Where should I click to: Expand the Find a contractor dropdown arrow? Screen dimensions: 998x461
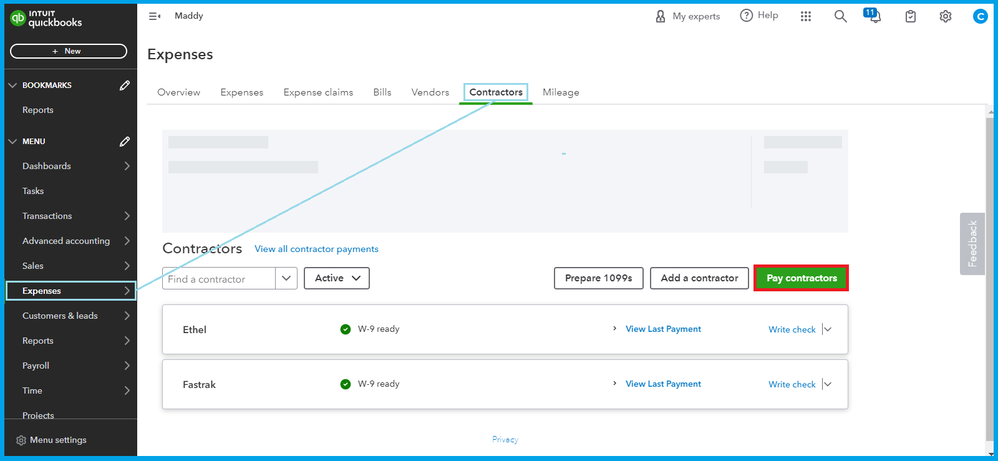[286, 278]
